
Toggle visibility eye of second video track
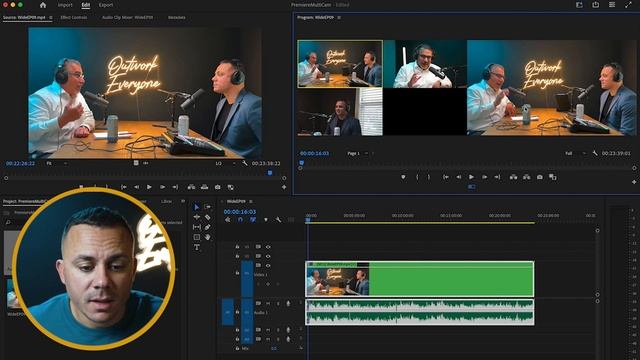(x=268, y=256)
